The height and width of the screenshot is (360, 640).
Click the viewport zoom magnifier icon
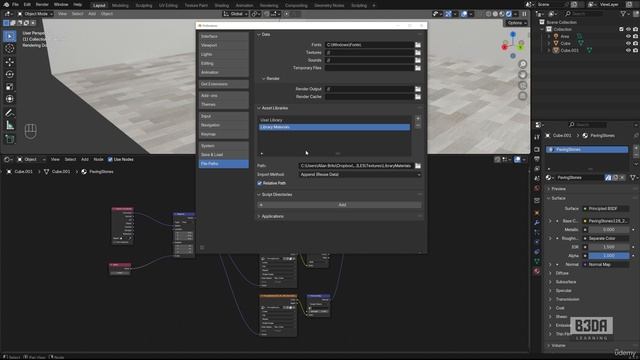[x=522, y=64]
